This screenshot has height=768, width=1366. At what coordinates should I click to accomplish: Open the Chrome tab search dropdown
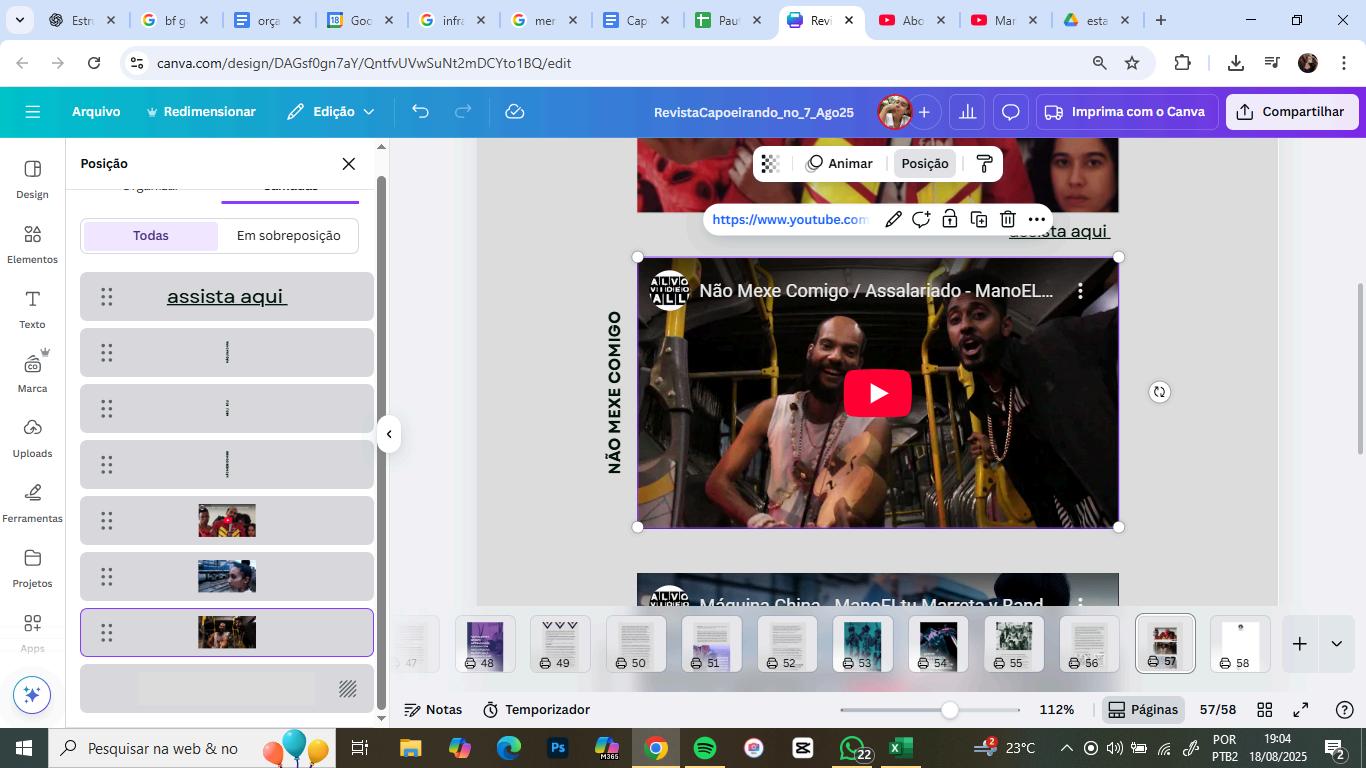(20, 20)
